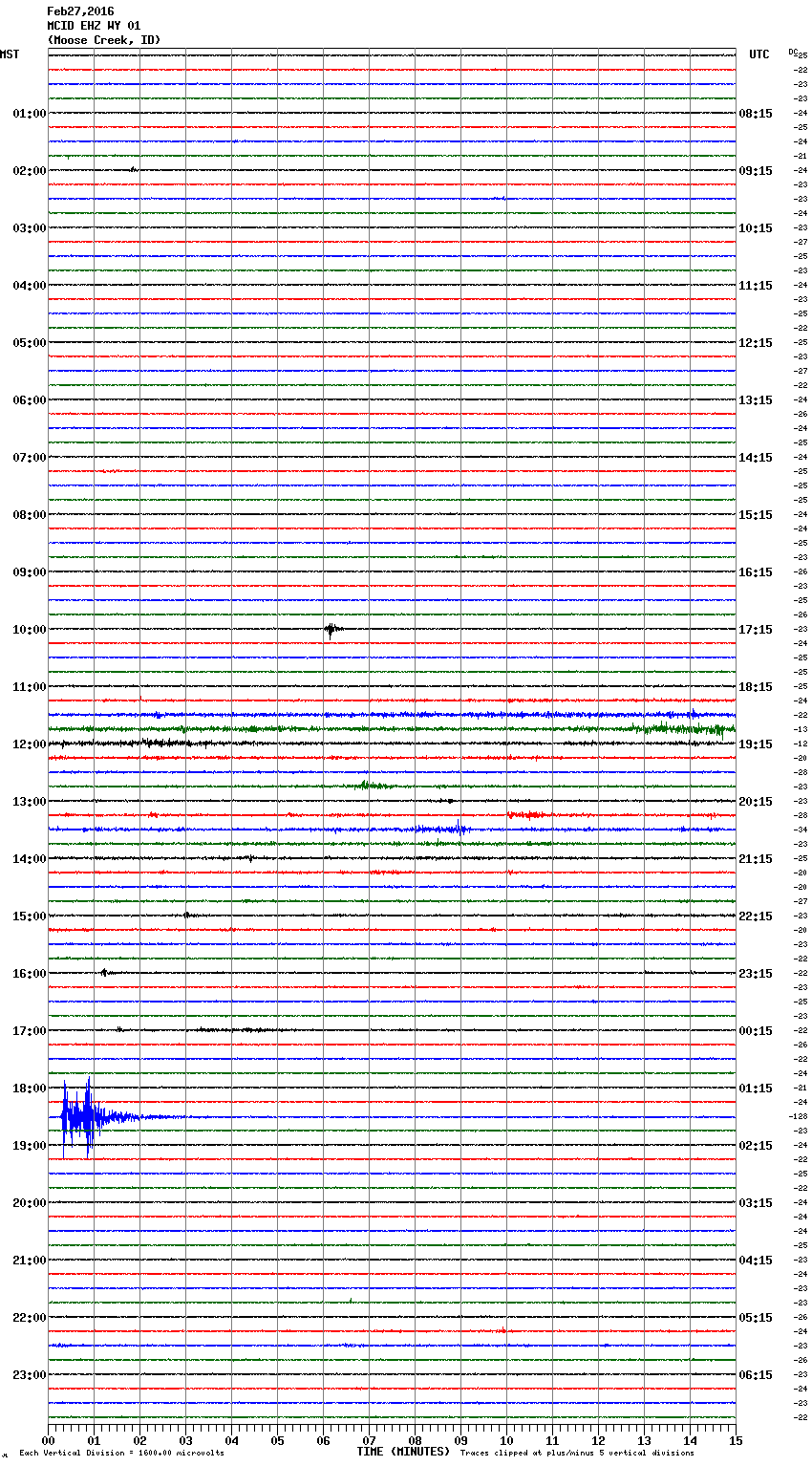Select the 17:00 MST time label
The width and height of the screenshot is (812, 1466).
pyautogui.click(x=30, y=1031)
